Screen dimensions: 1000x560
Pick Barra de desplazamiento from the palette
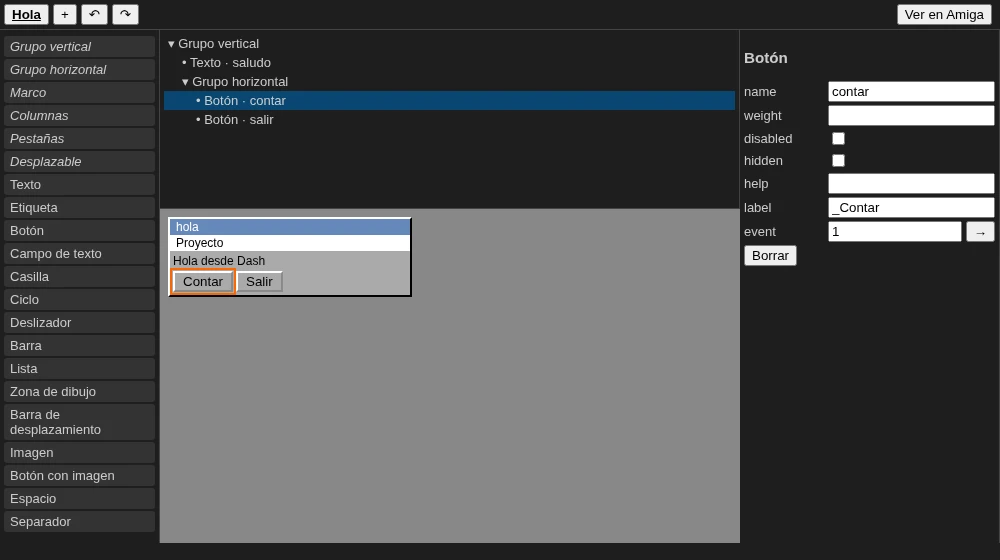click(x=79, y=422)
